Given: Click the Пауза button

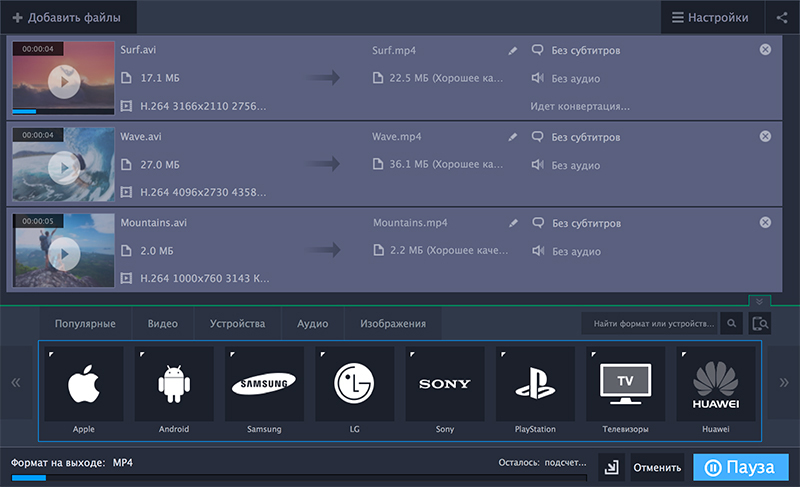Looking at the screenshot, I should click(x=741, y=467).
